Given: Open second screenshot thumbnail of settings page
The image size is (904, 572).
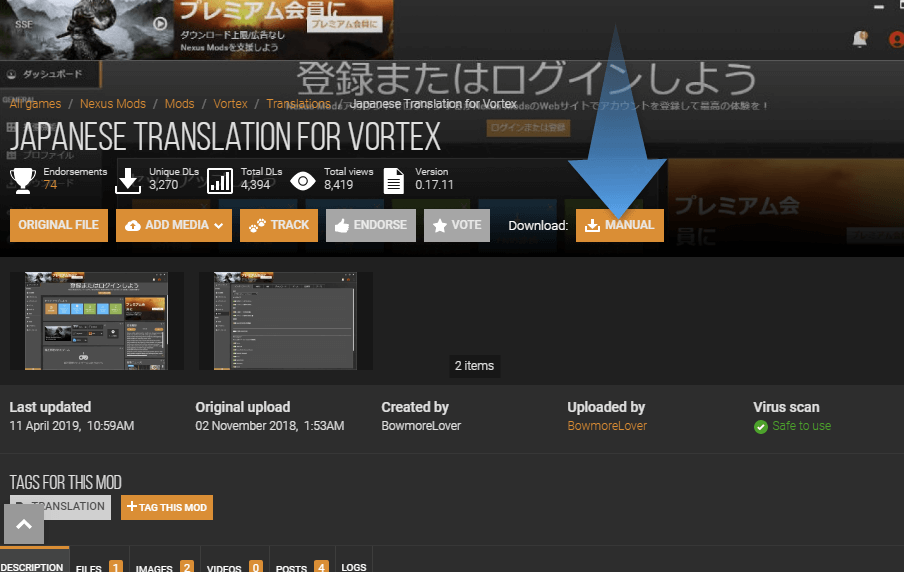Looking at the screenshot, I should click(285, 321).
